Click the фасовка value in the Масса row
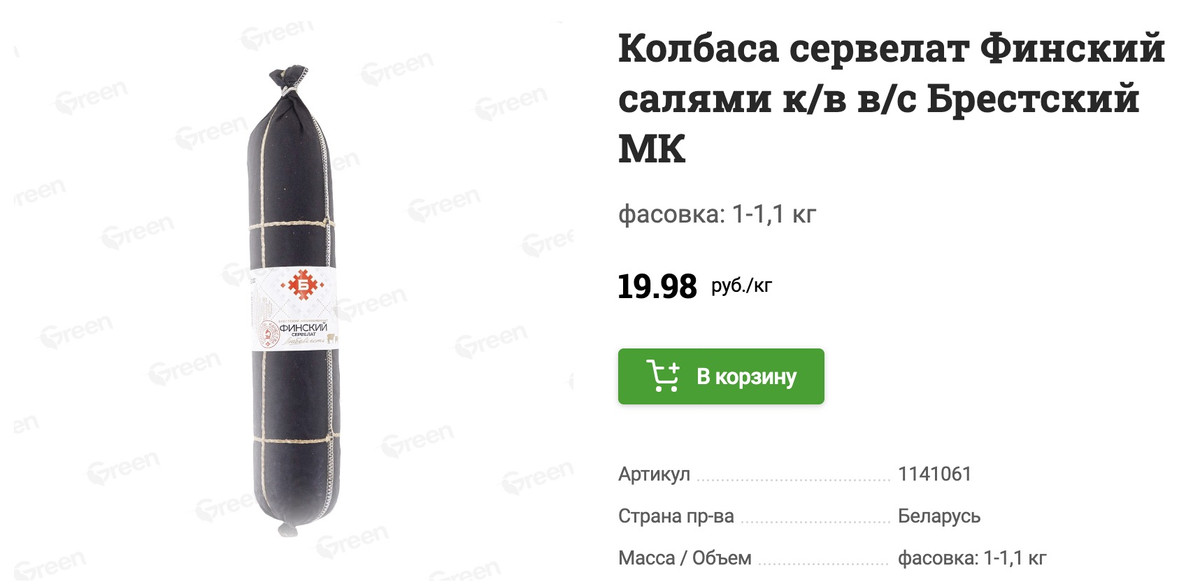Image resolution: width=1200 pixels, height=585 pixels. 972,559
